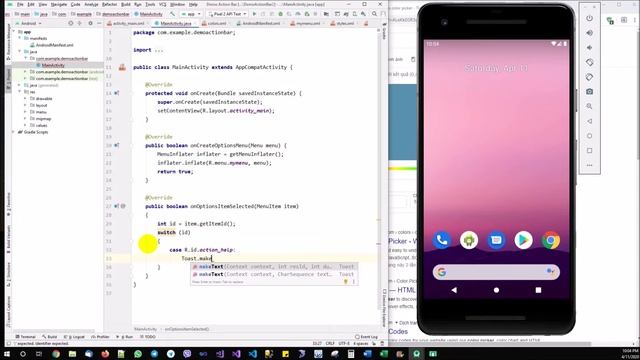The height and width of the screenshot is (360, 640).
Task: Open the Phone app on emulator
Action: pyautogui.click(x=442, y=240)
